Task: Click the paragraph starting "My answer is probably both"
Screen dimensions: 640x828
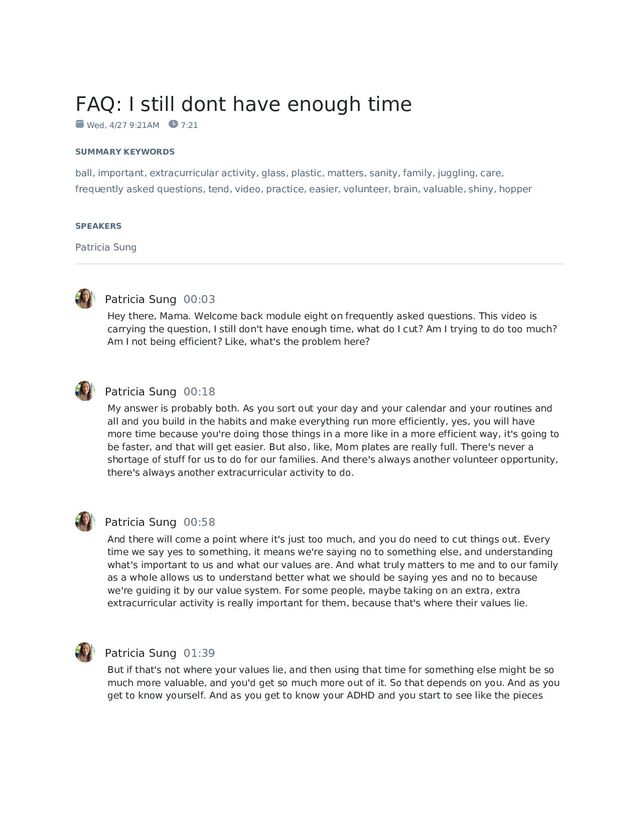Action: click(333, 440)
